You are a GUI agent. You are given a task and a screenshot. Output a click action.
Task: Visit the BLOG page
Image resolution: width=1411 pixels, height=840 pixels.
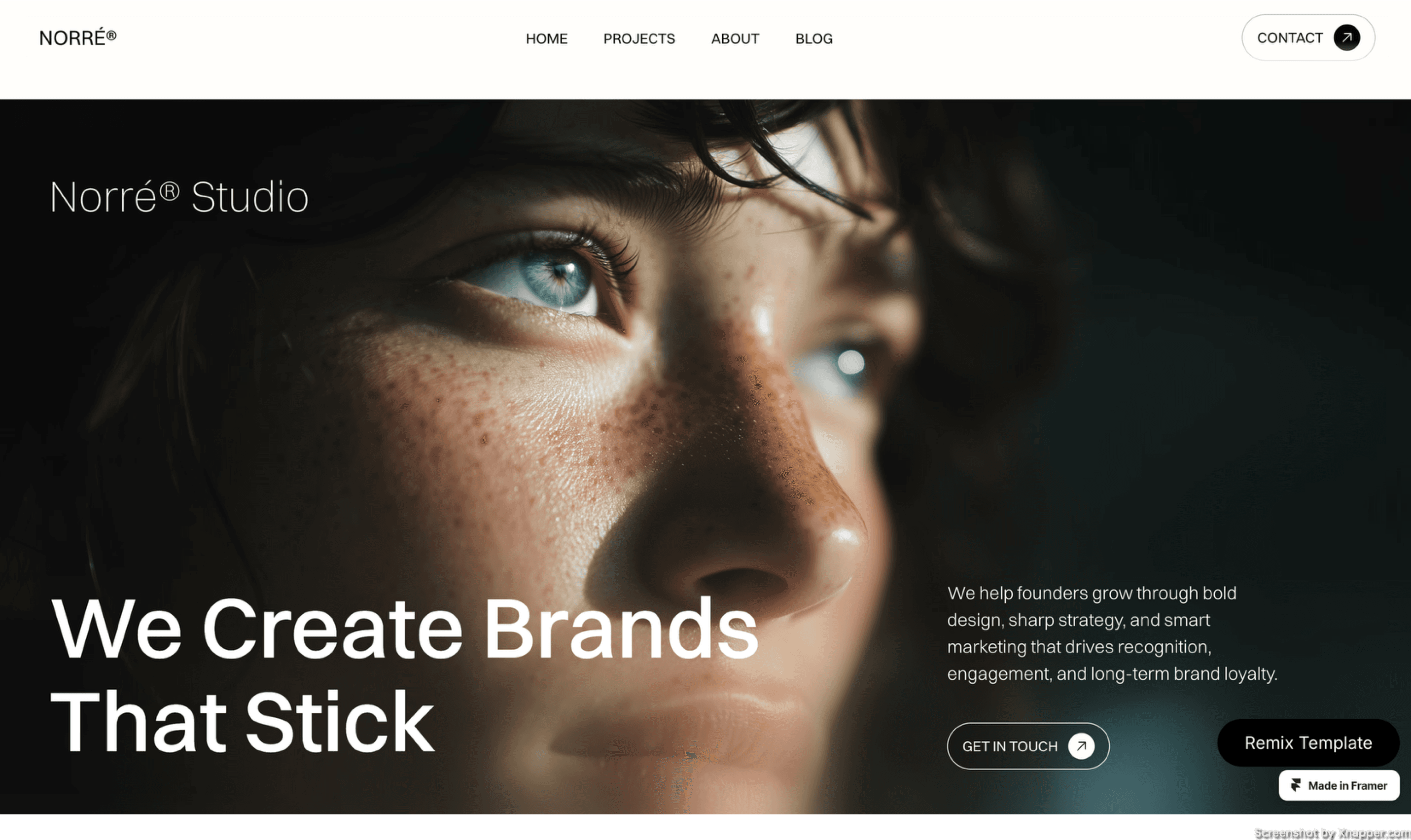pyautogui.click(x=814, y=38)
